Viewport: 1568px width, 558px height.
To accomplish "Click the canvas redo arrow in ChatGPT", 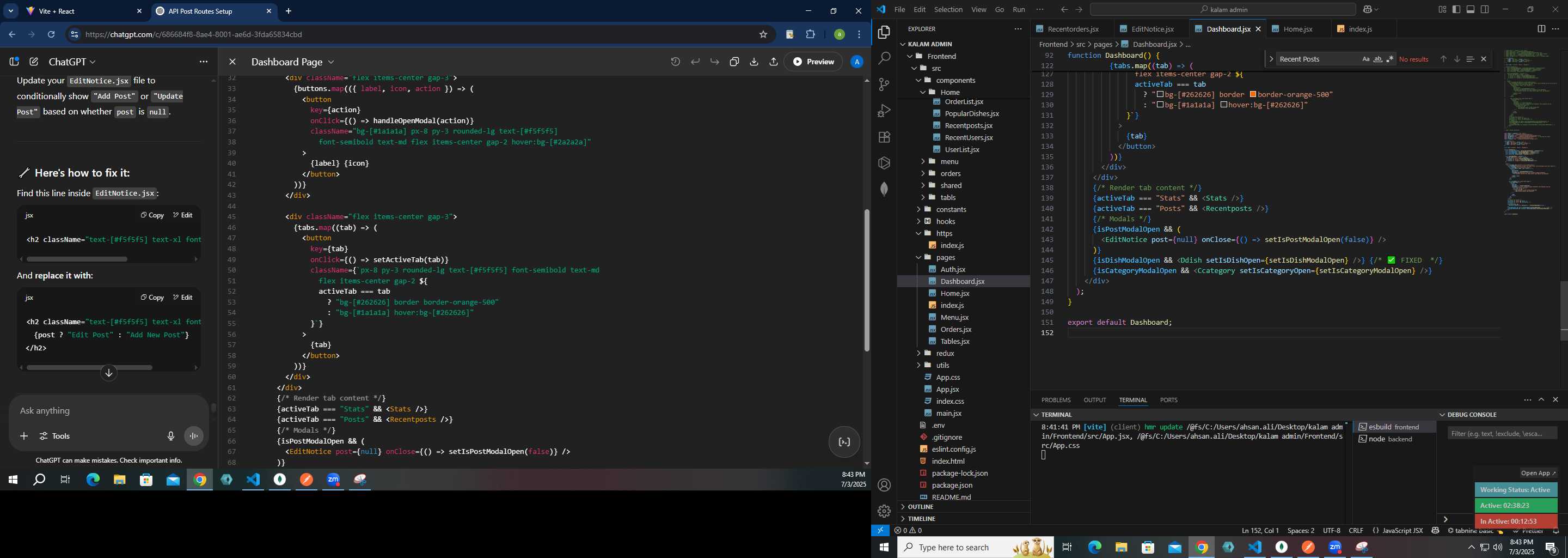I will [x=715, y=62].
